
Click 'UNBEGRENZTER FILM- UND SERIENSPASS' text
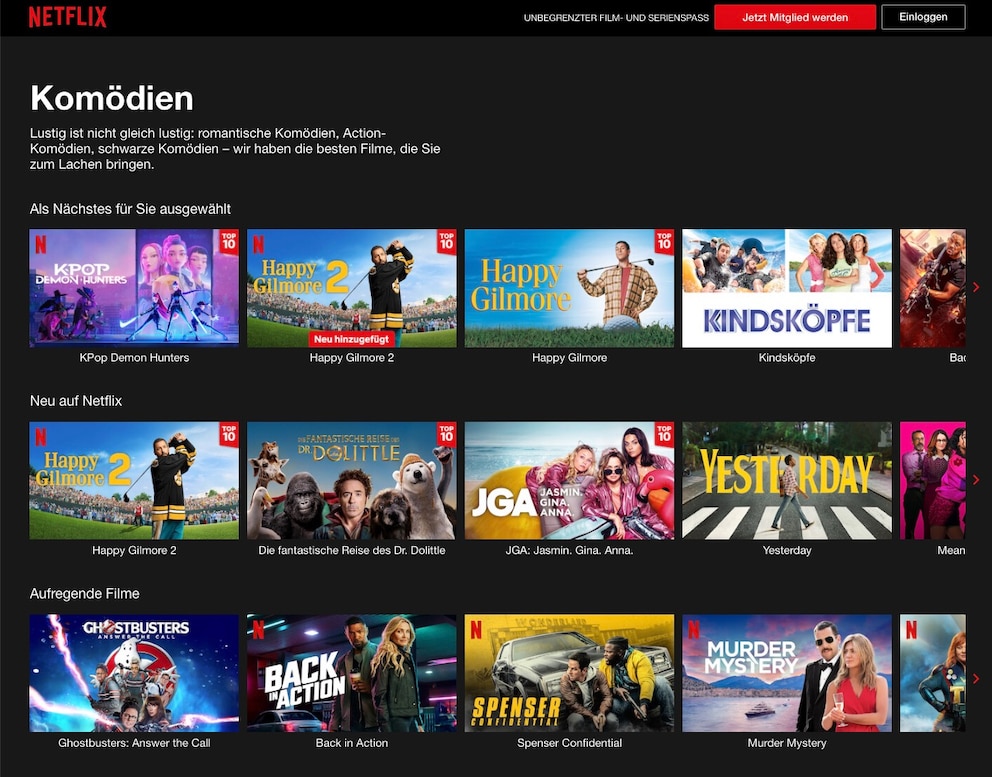point(616,18)
